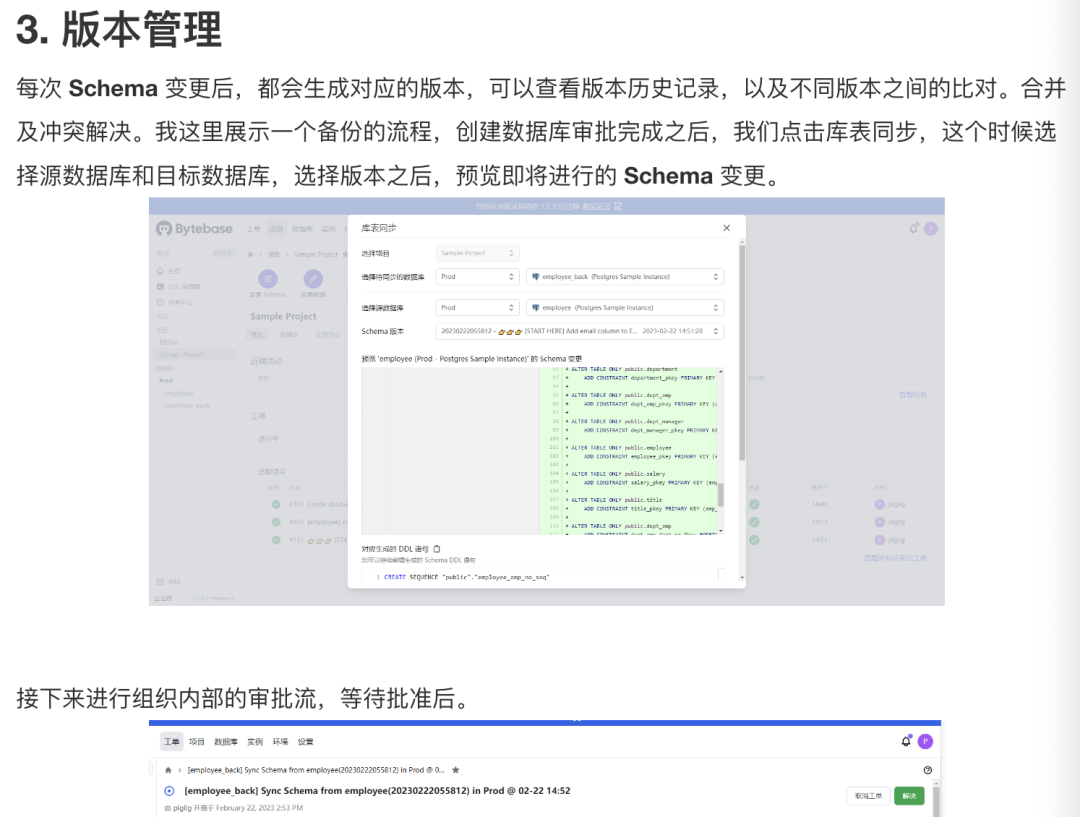The width and height of the screenshot is (1080, 817).
Task: Click the 变更数据 round pencil icon
Action: coord(313,278)
